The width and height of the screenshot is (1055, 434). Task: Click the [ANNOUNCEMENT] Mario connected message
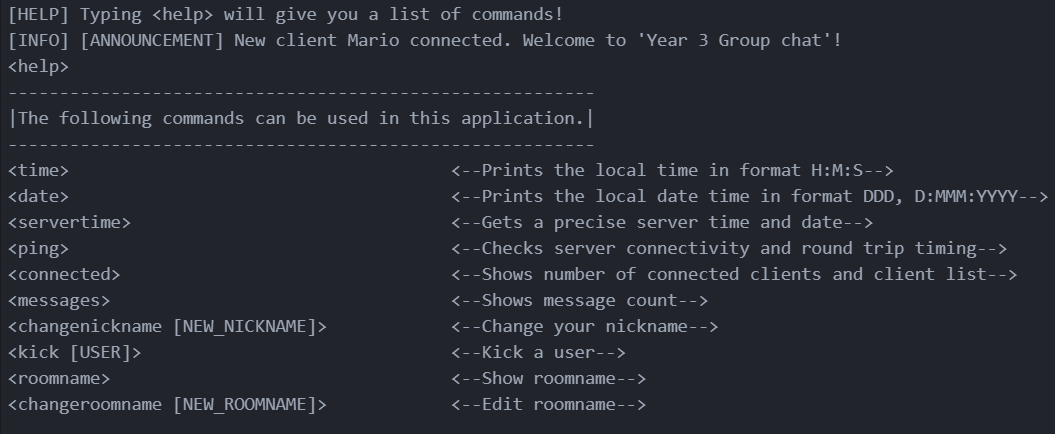[425, 40]
